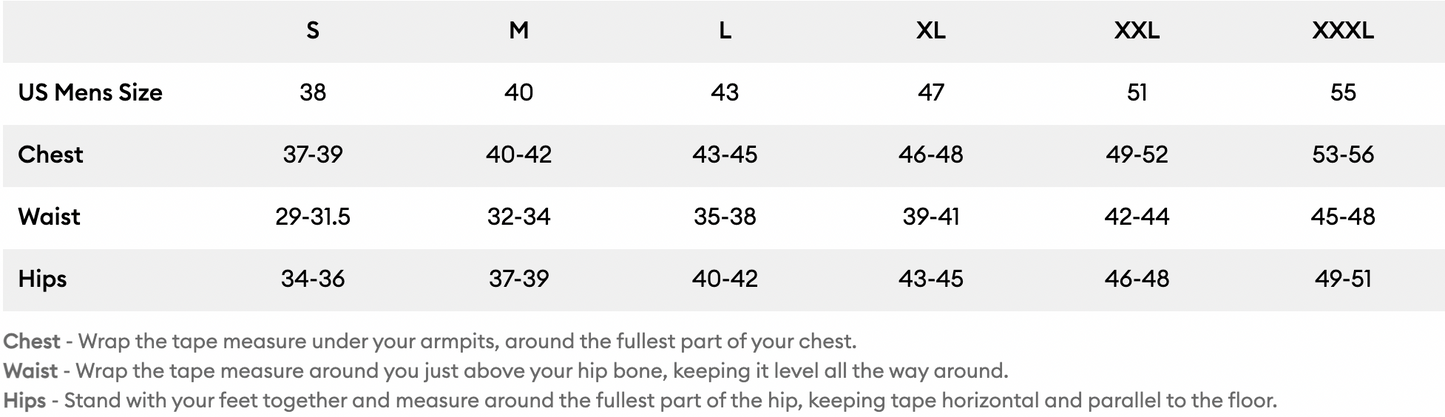Image resolution: width=1445 pixels, height=417 pixels.
Task: Click the L size column header
Action: (x=725, y=31)
